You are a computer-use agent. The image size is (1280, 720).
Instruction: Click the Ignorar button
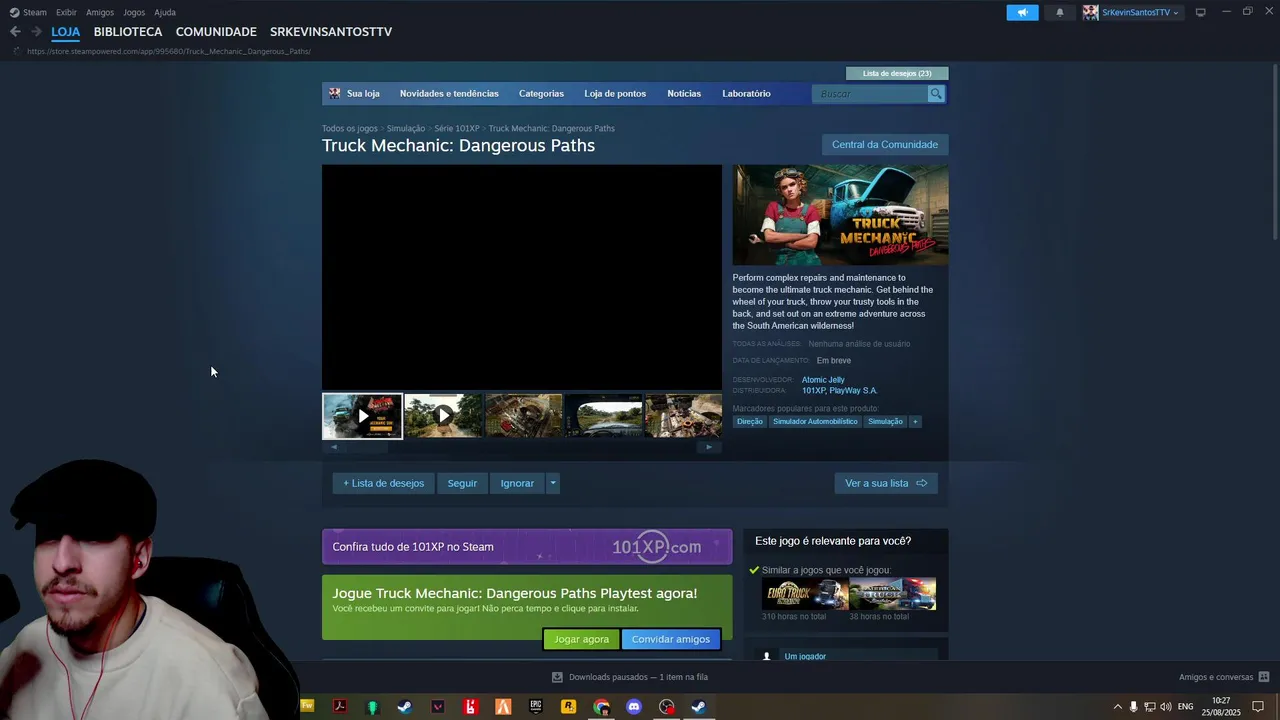517,483
